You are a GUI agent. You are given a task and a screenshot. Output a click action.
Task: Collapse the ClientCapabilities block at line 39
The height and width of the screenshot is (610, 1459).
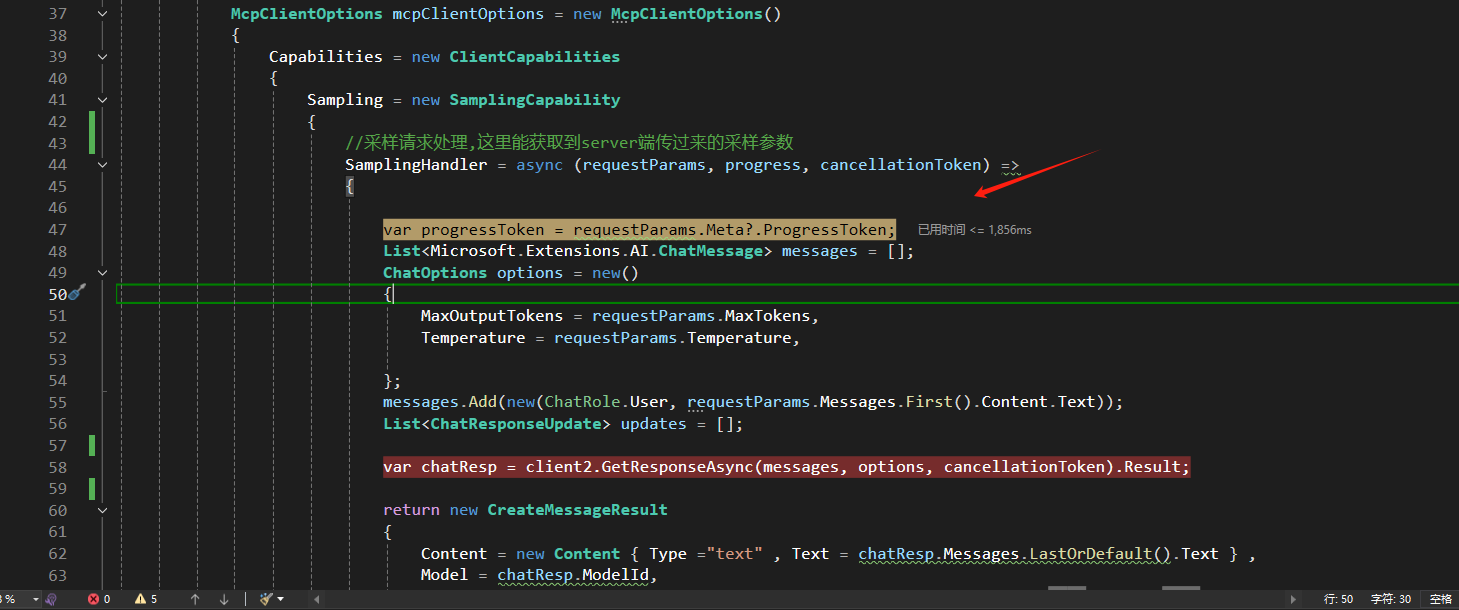point(102,56)
